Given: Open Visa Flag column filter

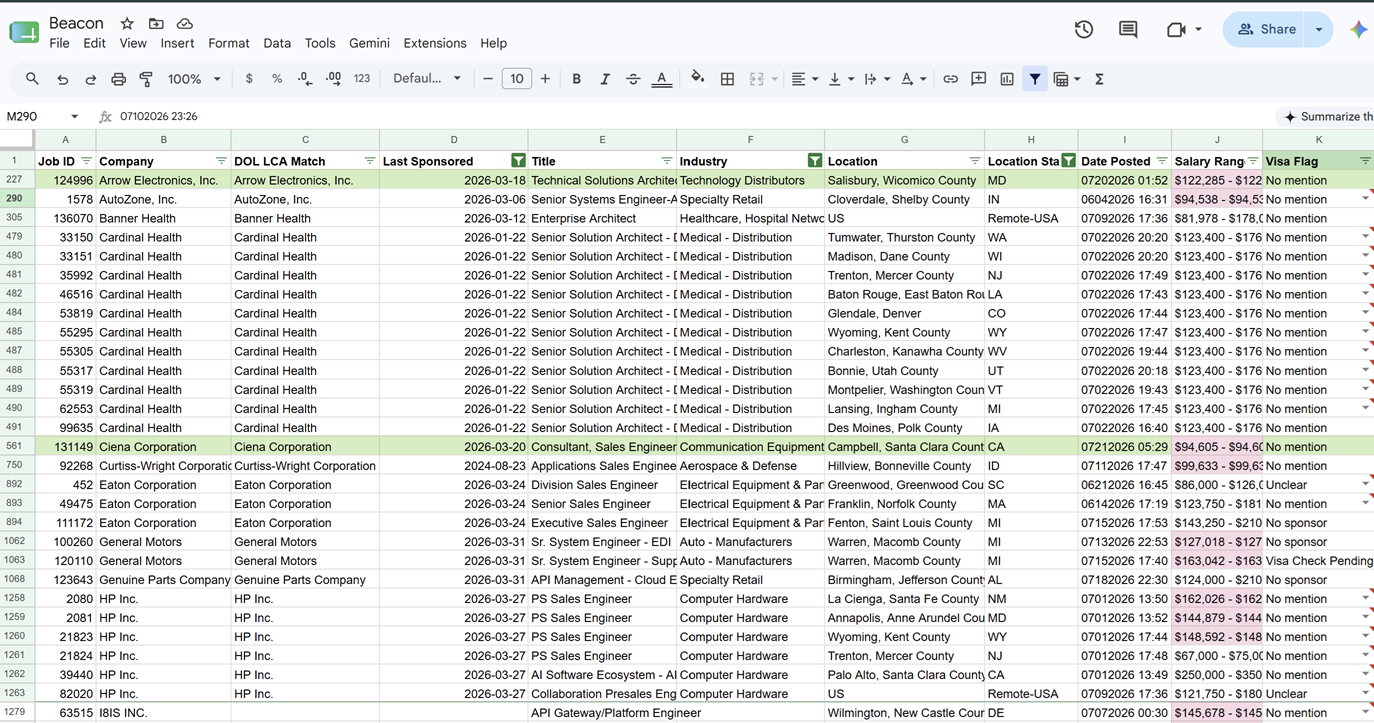Looking at the screenshot, I should coord(1365,161).
